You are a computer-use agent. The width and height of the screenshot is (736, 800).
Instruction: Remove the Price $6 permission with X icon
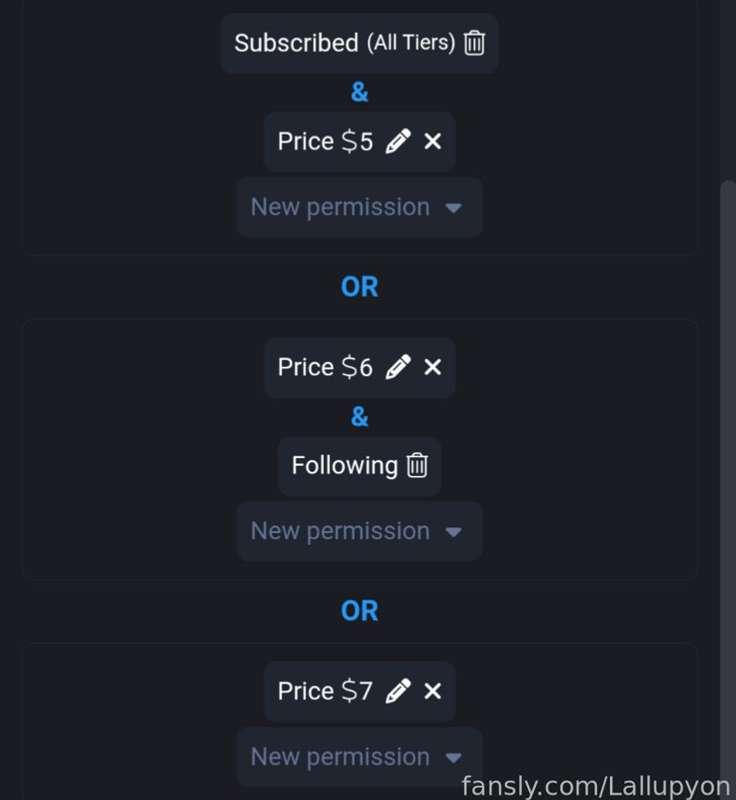[x=432, y=368]
